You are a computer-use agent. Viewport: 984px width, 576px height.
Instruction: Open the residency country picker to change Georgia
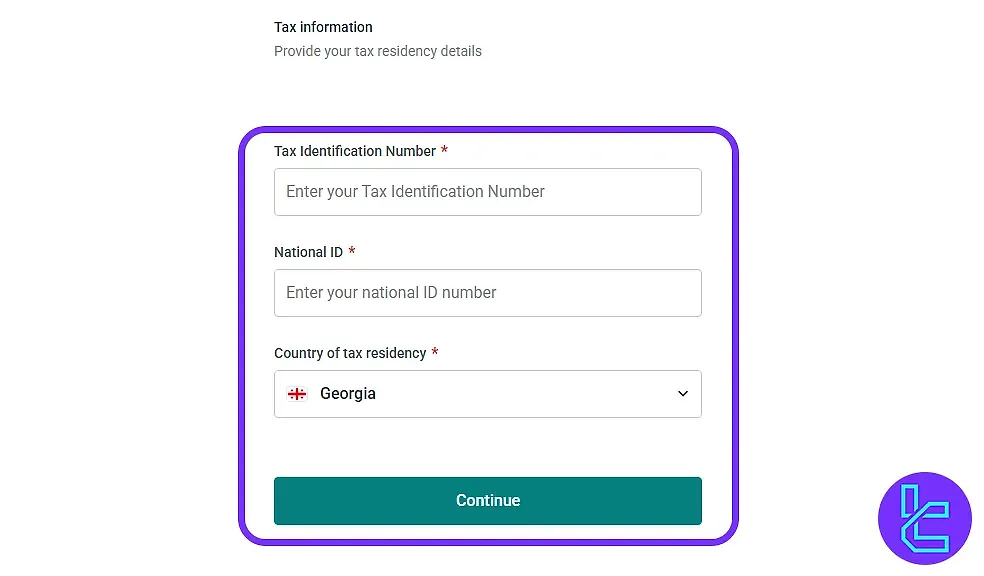pos(487,393)
